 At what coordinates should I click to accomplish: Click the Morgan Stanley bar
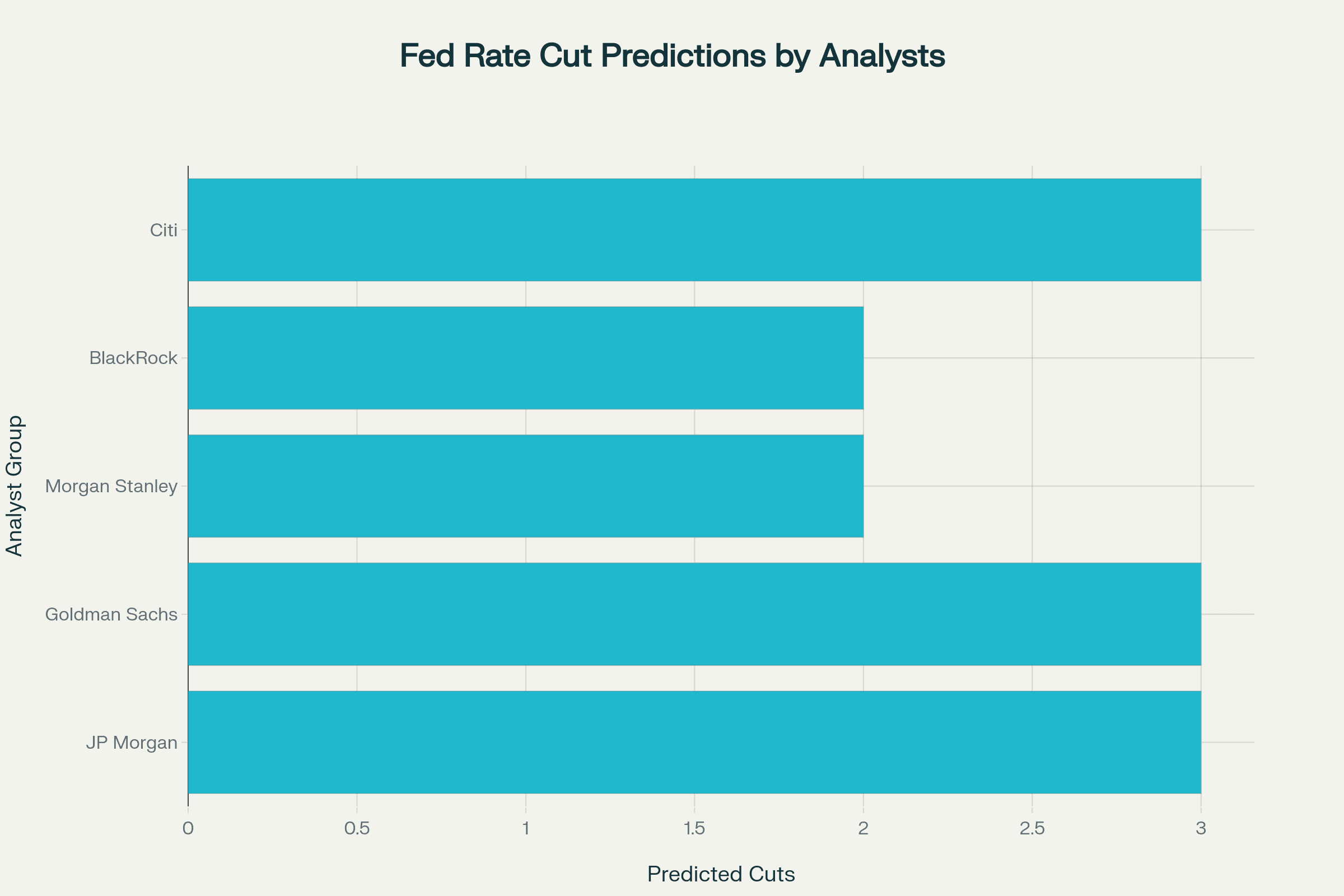coord(526,486)
